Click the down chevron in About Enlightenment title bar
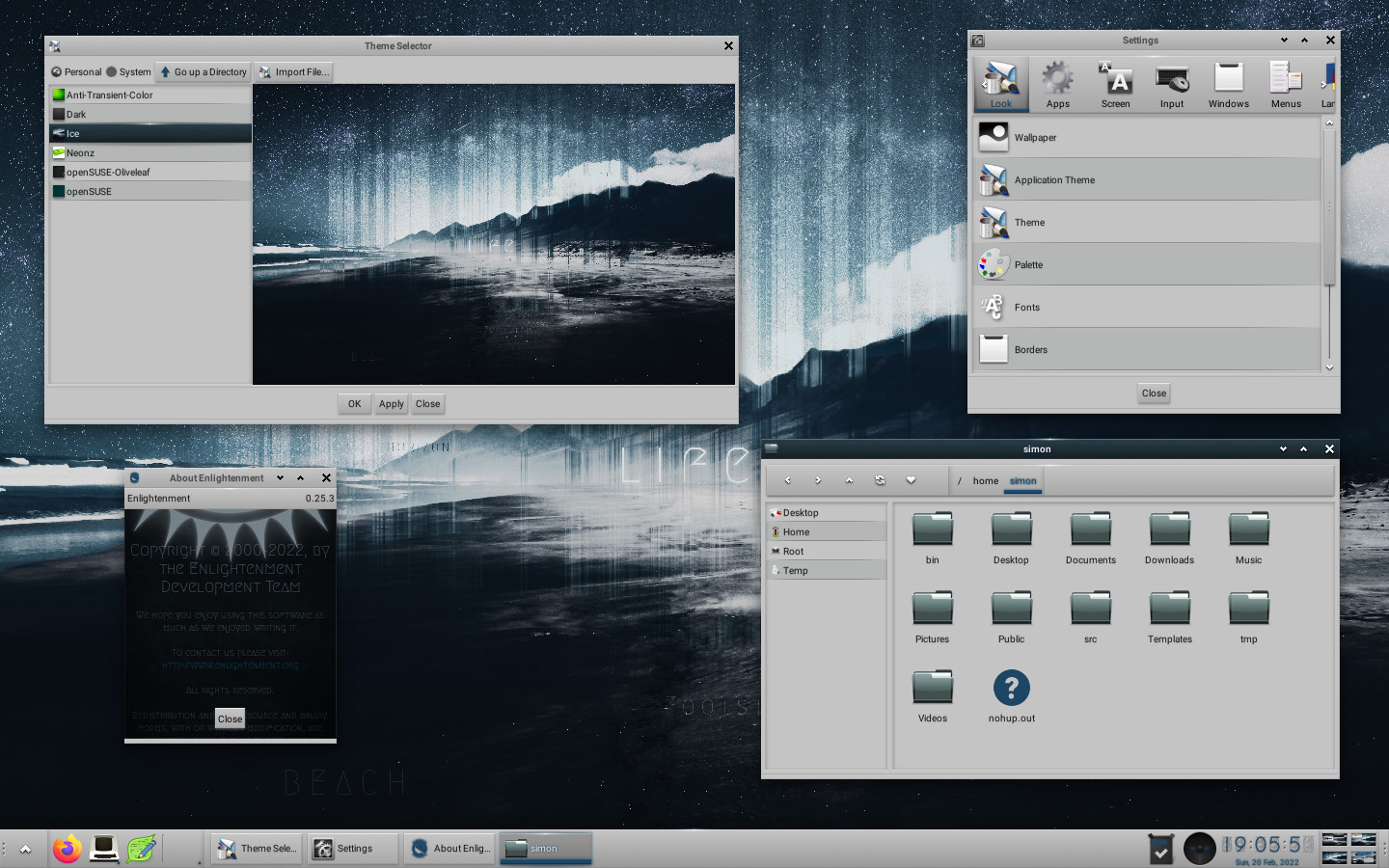The width and height of the screenshot is (1389, 868). (280, 478)
